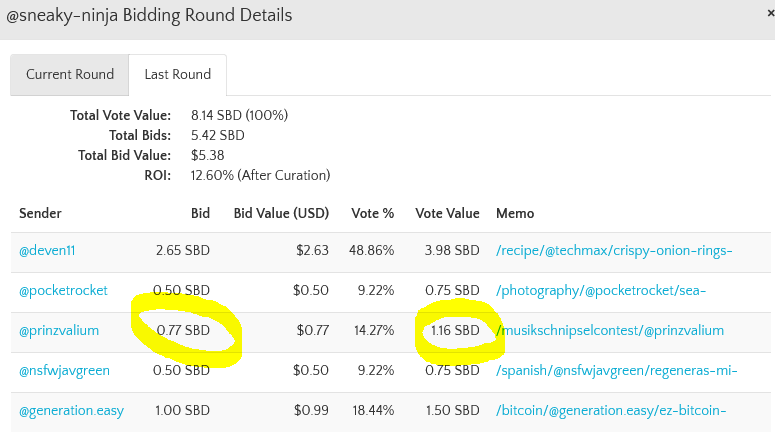Select the Last Round tab
This screenshot has height=445, width=775.
click(x=177, y=74)
